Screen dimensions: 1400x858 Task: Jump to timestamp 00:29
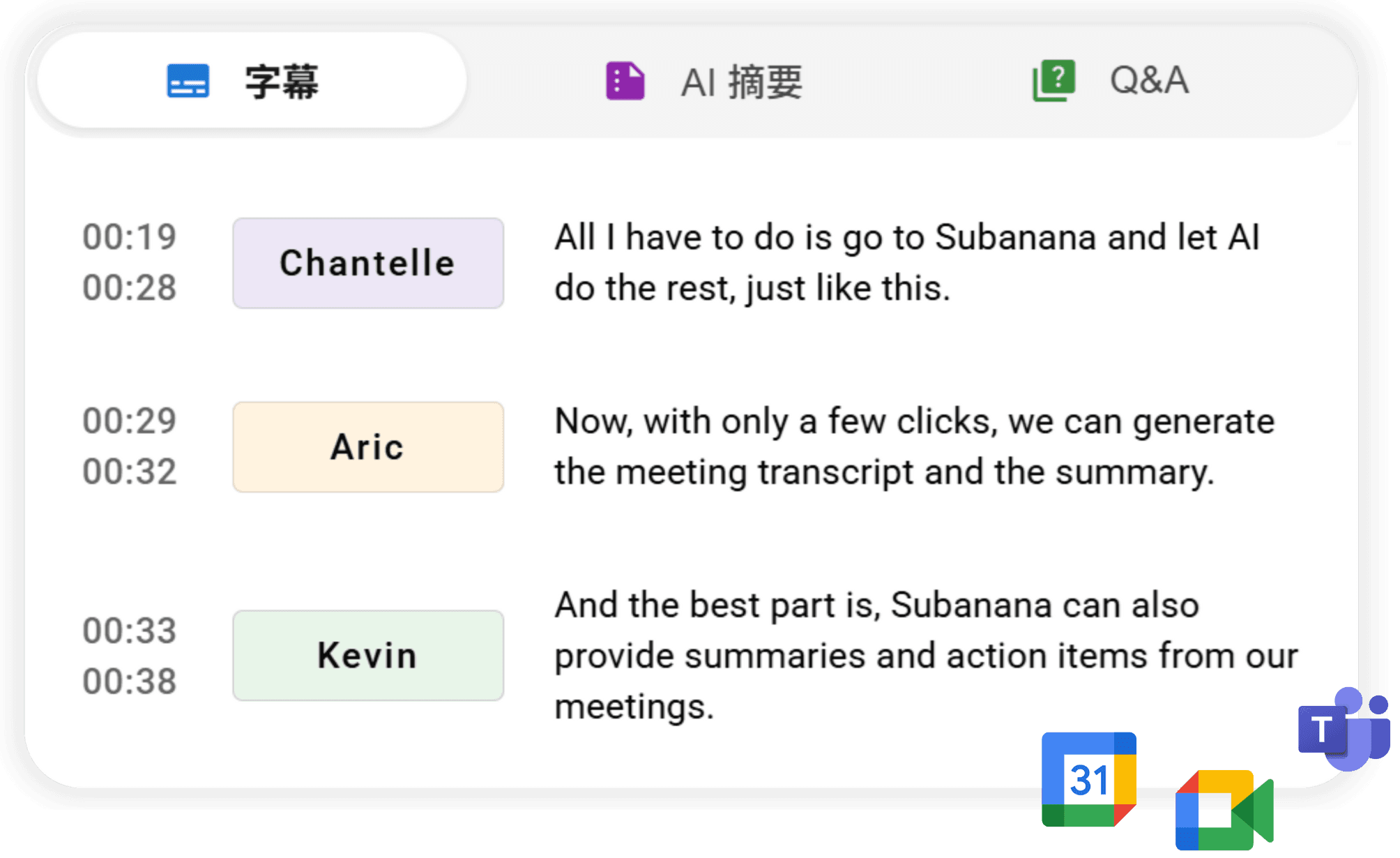(x=129, y=422)
